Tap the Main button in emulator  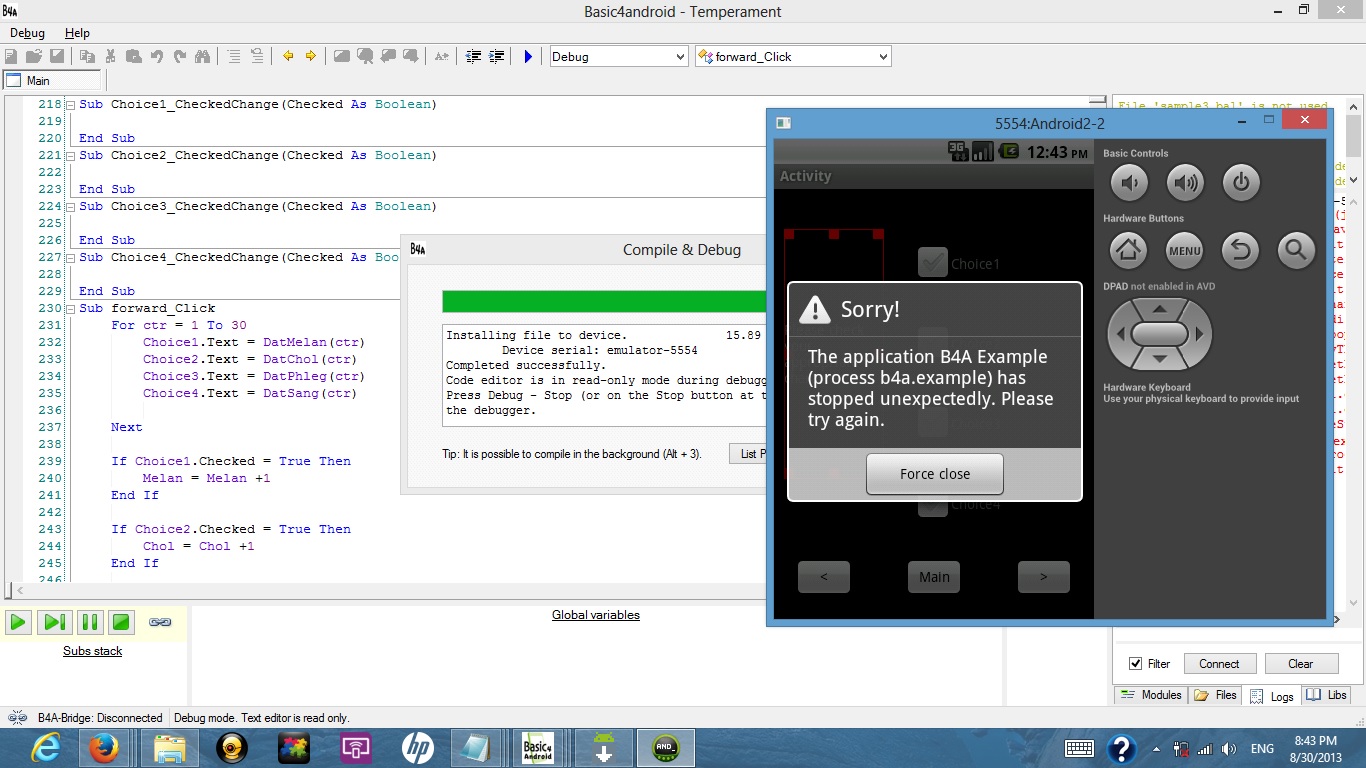click(934, 577)
